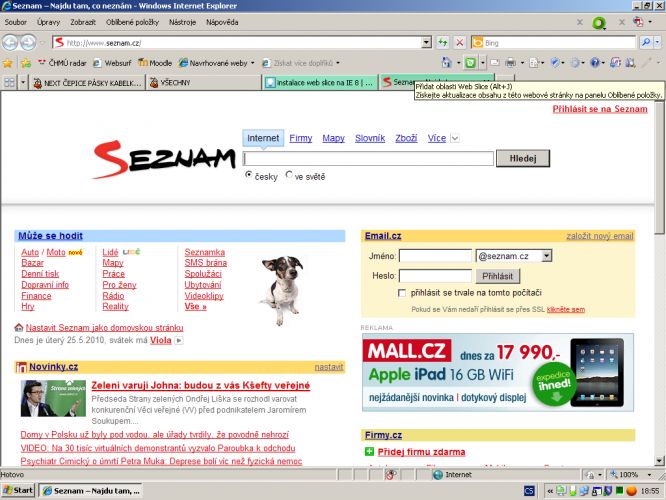The image size is (666, 500).
Task: Click the Home icon in command bar
Action: (446, 63)
